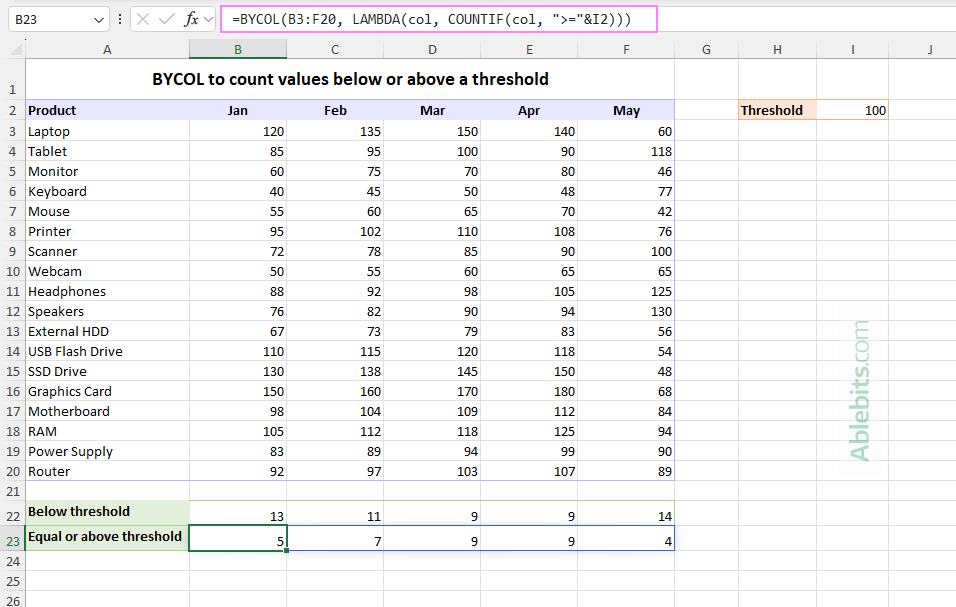This screenshot has width=956, height=607.
Task: Open Insert Function with the fx icon
Action: 190,18
